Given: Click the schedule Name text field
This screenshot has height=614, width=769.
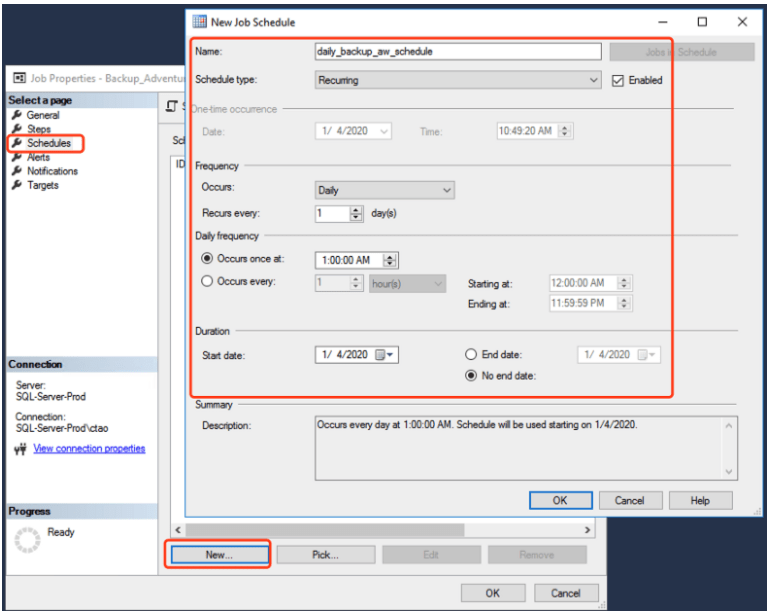Looking at the screenshot, I should [457, 51].
